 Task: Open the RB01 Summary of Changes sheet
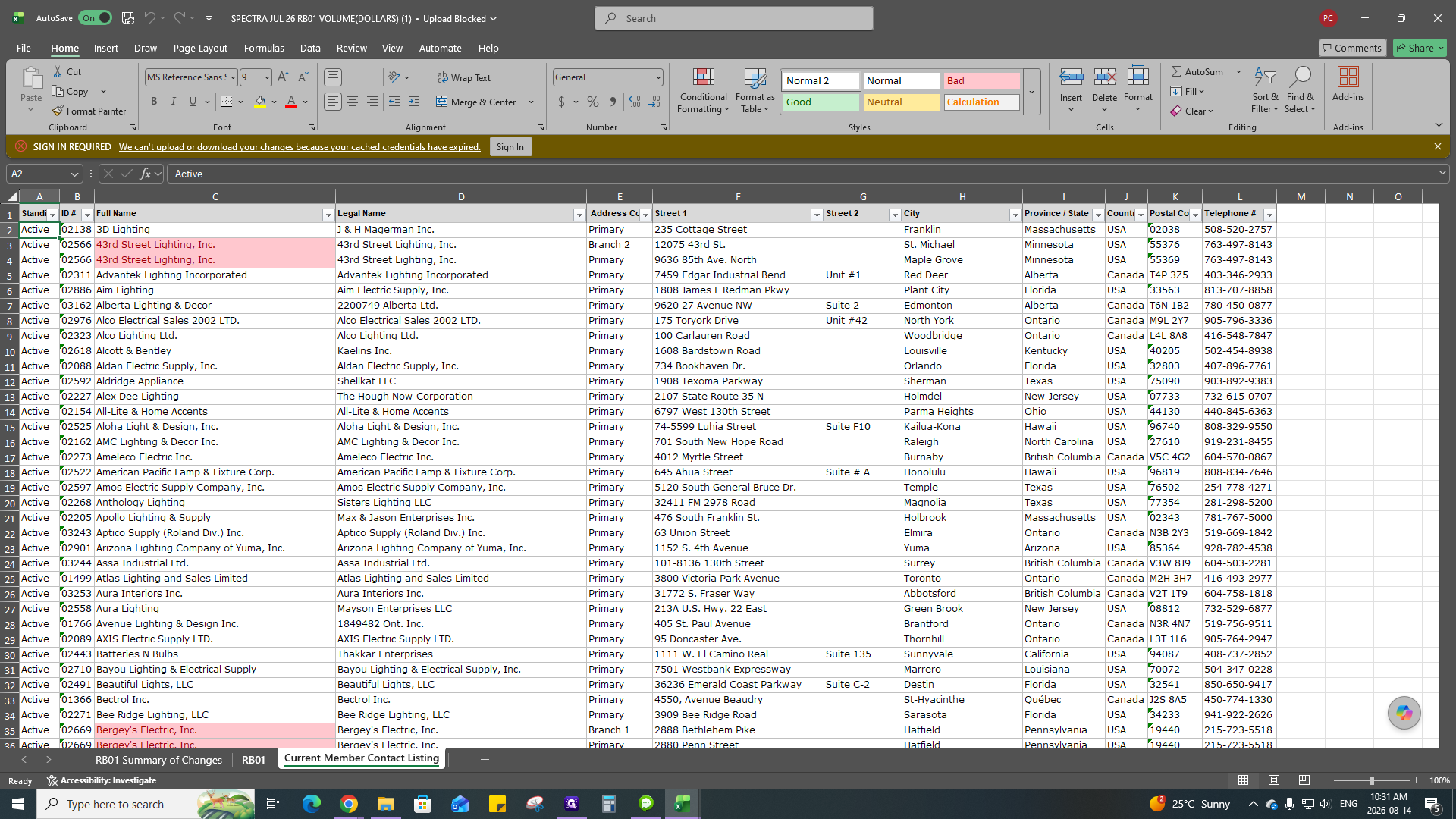(158, 760)
